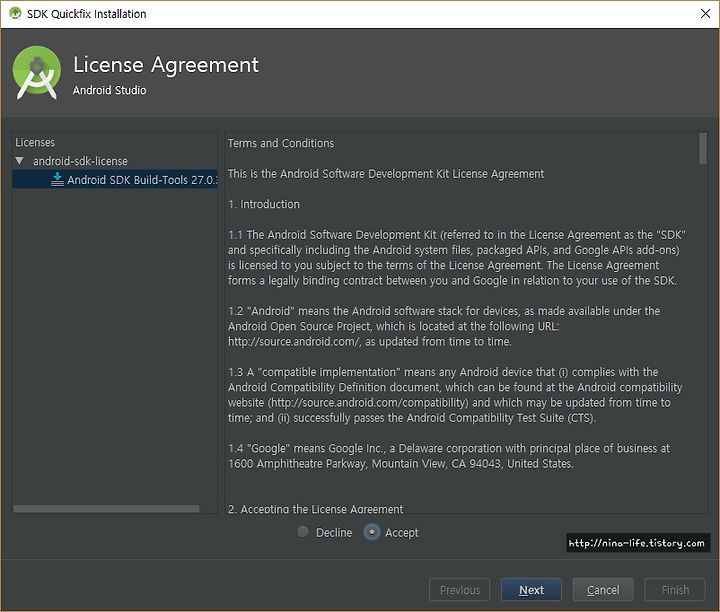720x612 pixels.
Task: Click the title bar Android icon
Action: pos(15,13)
